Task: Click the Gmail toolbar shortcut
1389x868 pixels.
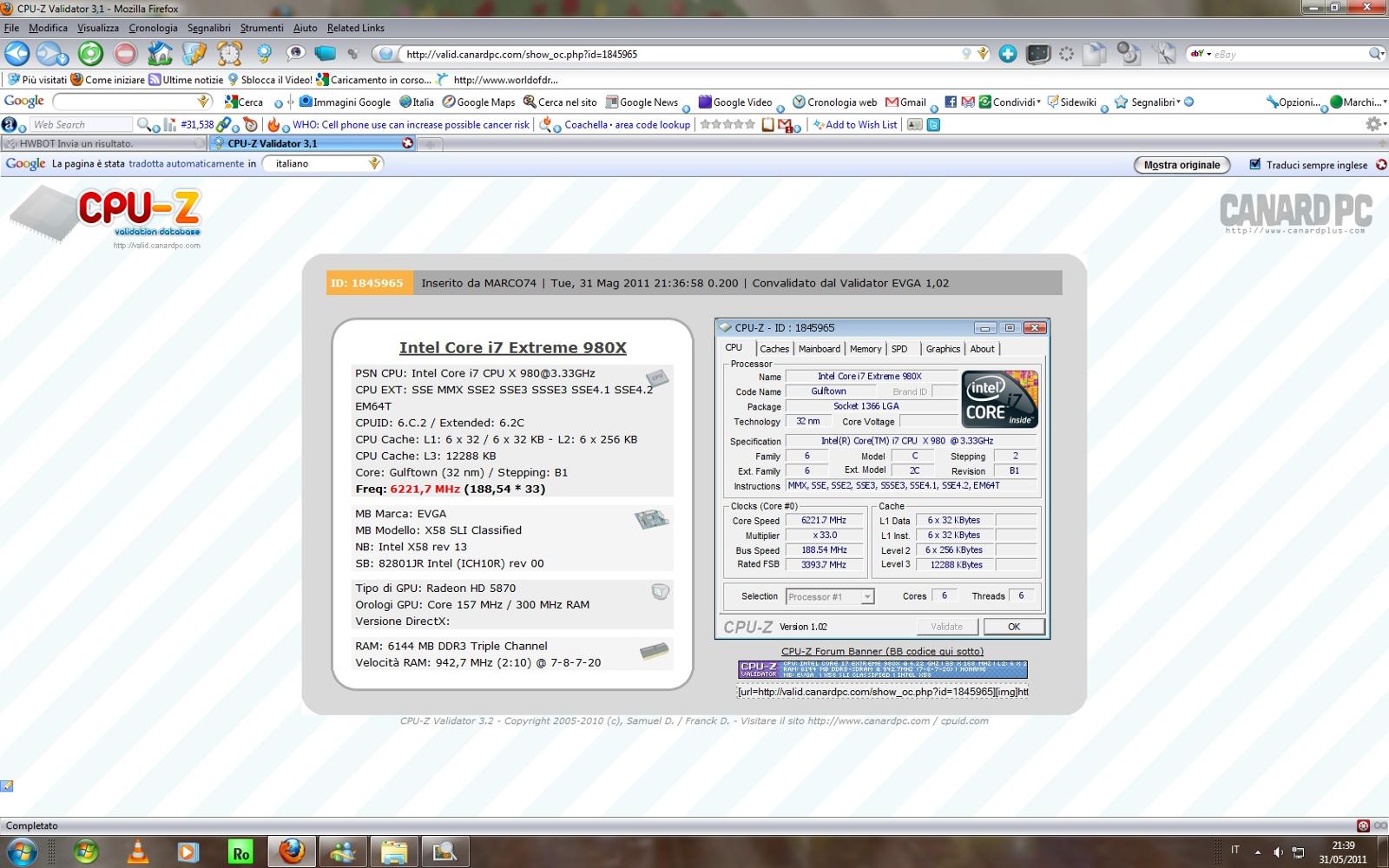Action: point(905,102)
